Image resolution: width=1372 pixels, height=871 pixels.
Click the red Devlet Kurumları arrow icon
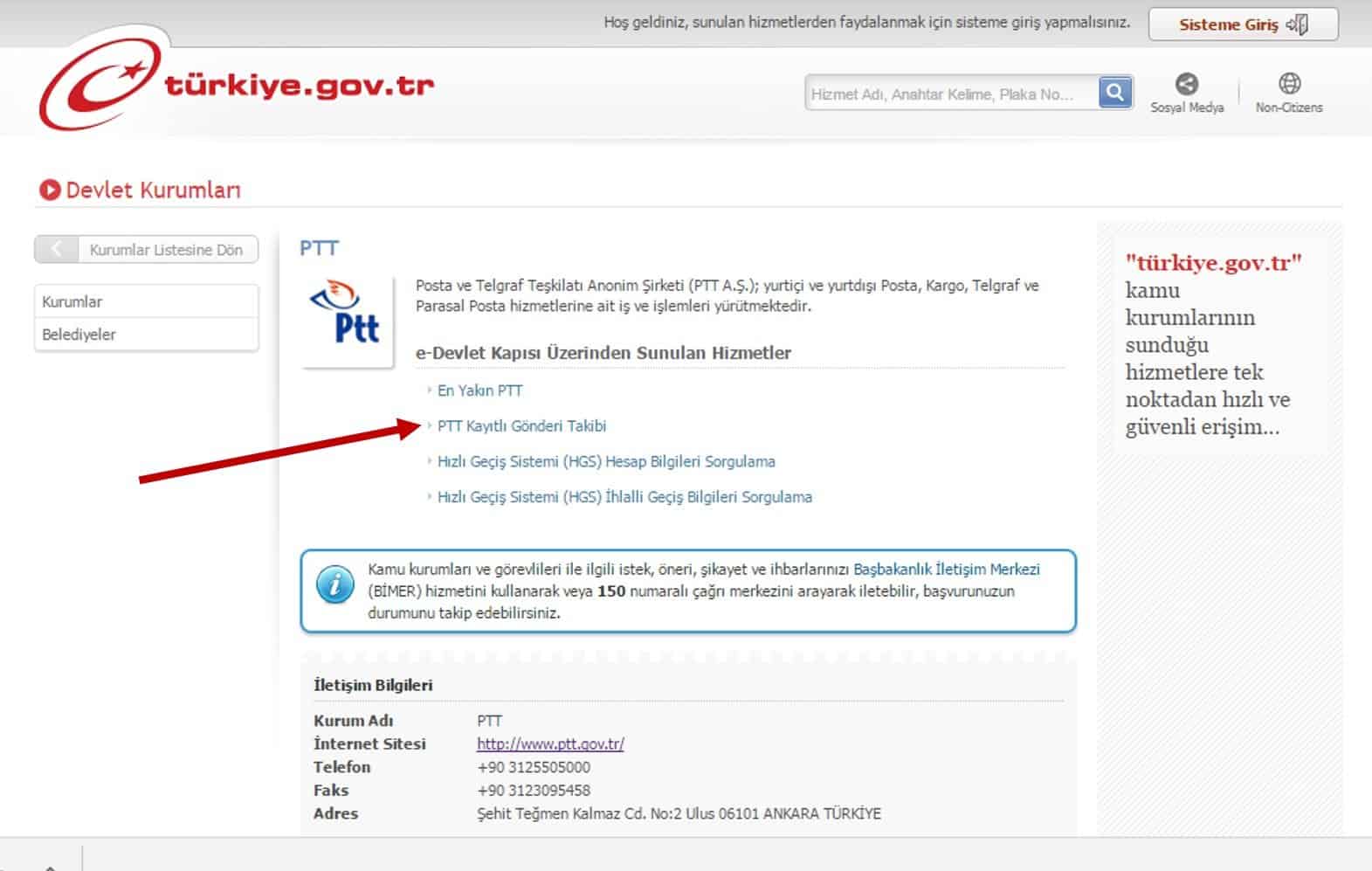[x=50, y=190]
